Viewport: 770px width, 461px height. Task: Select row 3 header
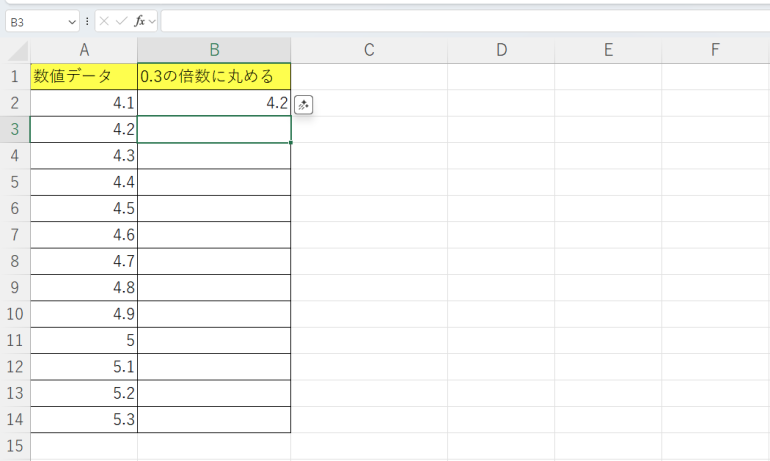coord(15,130)
